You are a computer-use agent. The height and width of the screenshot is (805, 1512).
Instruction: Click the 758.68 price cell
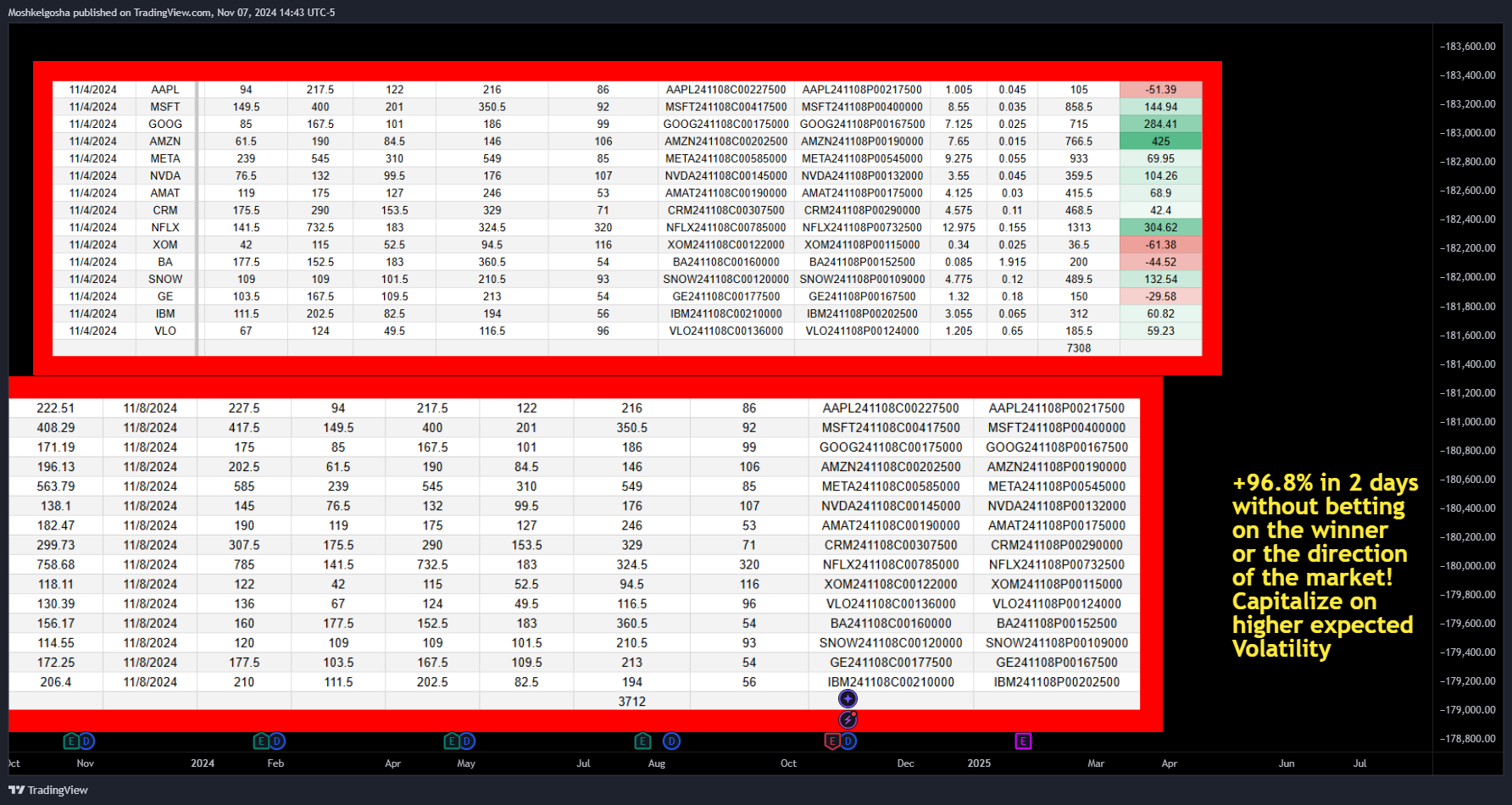(55, 564)
